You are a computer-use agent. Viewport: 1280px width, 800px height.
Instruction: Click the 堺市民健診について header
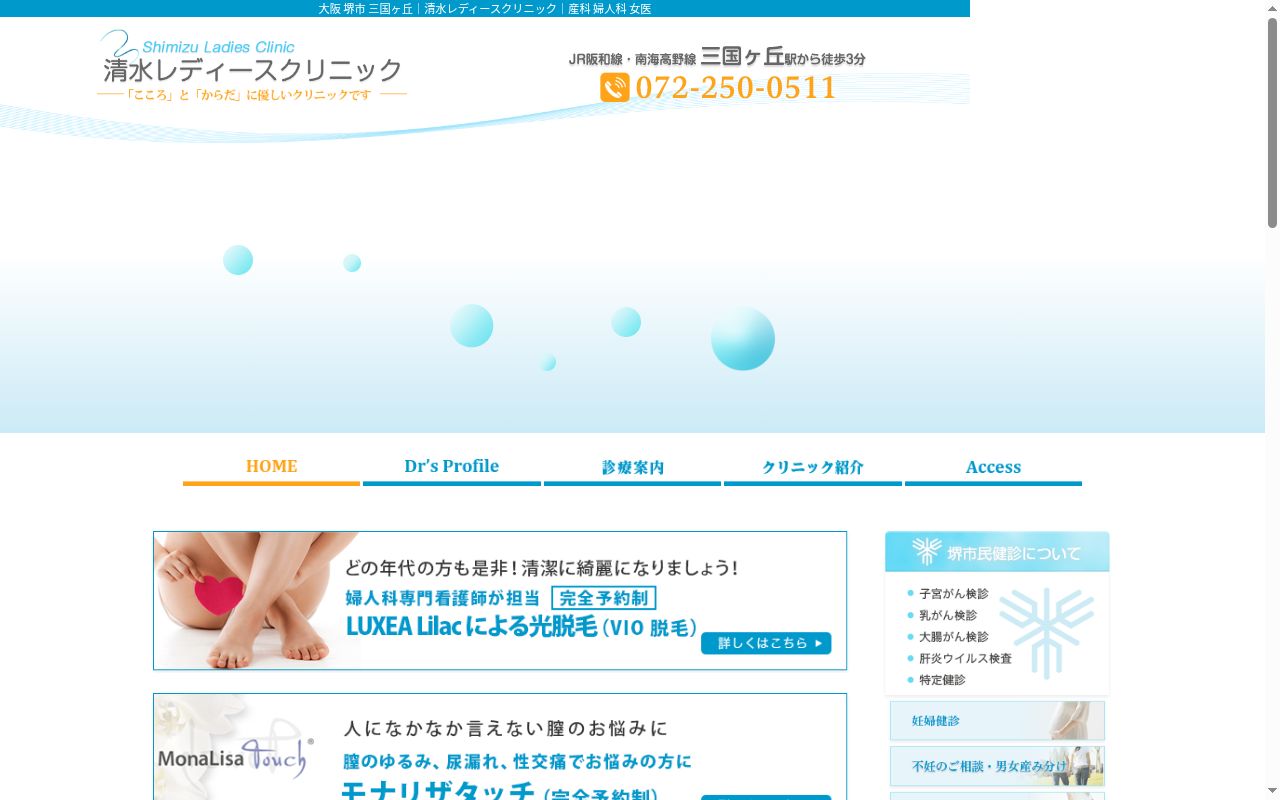click(997, 552)
